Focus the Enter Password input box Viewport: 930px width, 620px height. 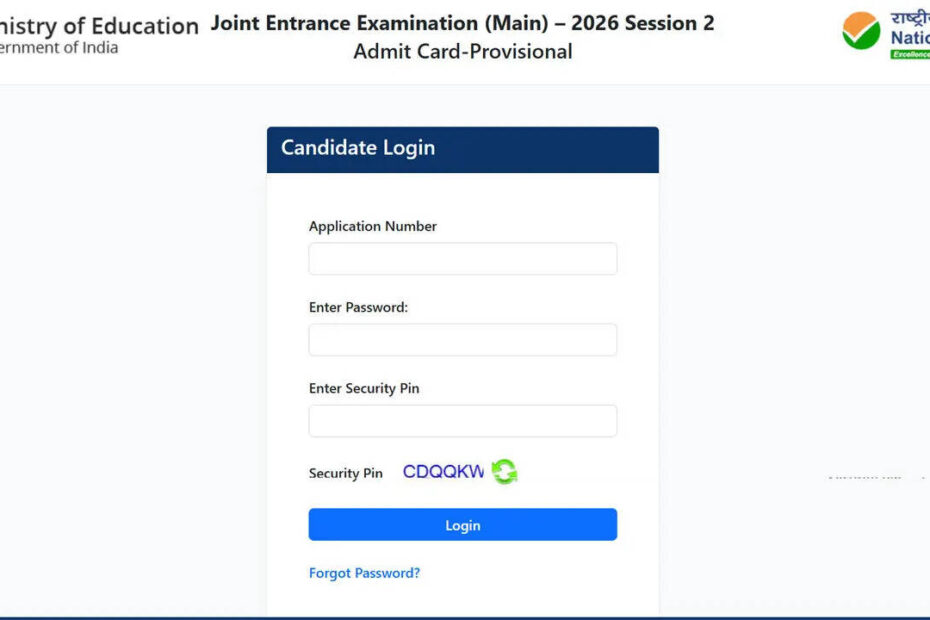click(462, 340)
